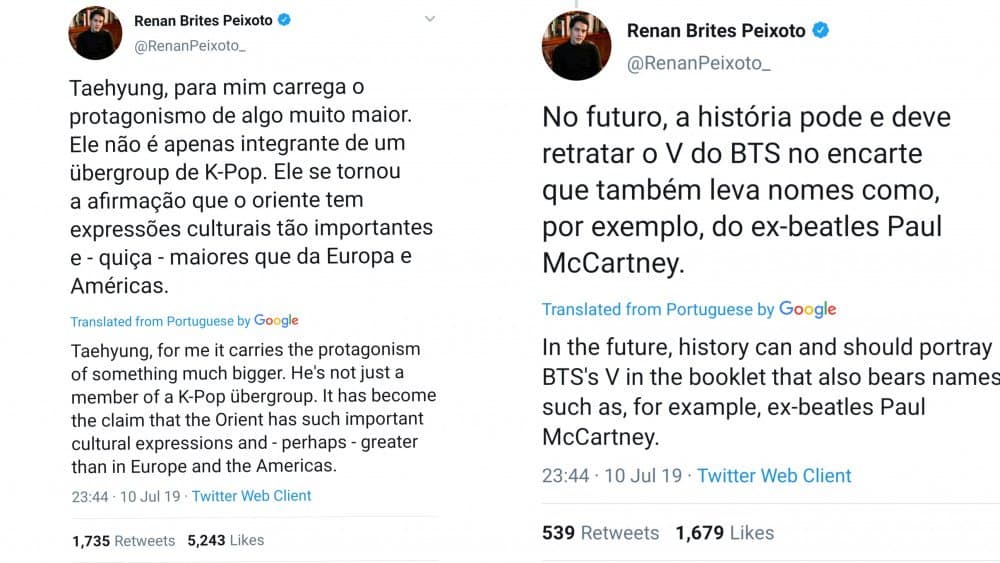The height and width of the screenshot is (563, 1000).
Task: Open the Twitter Web Client link on the left tweet
Action: pyautogui.click(x=251, y=496)
